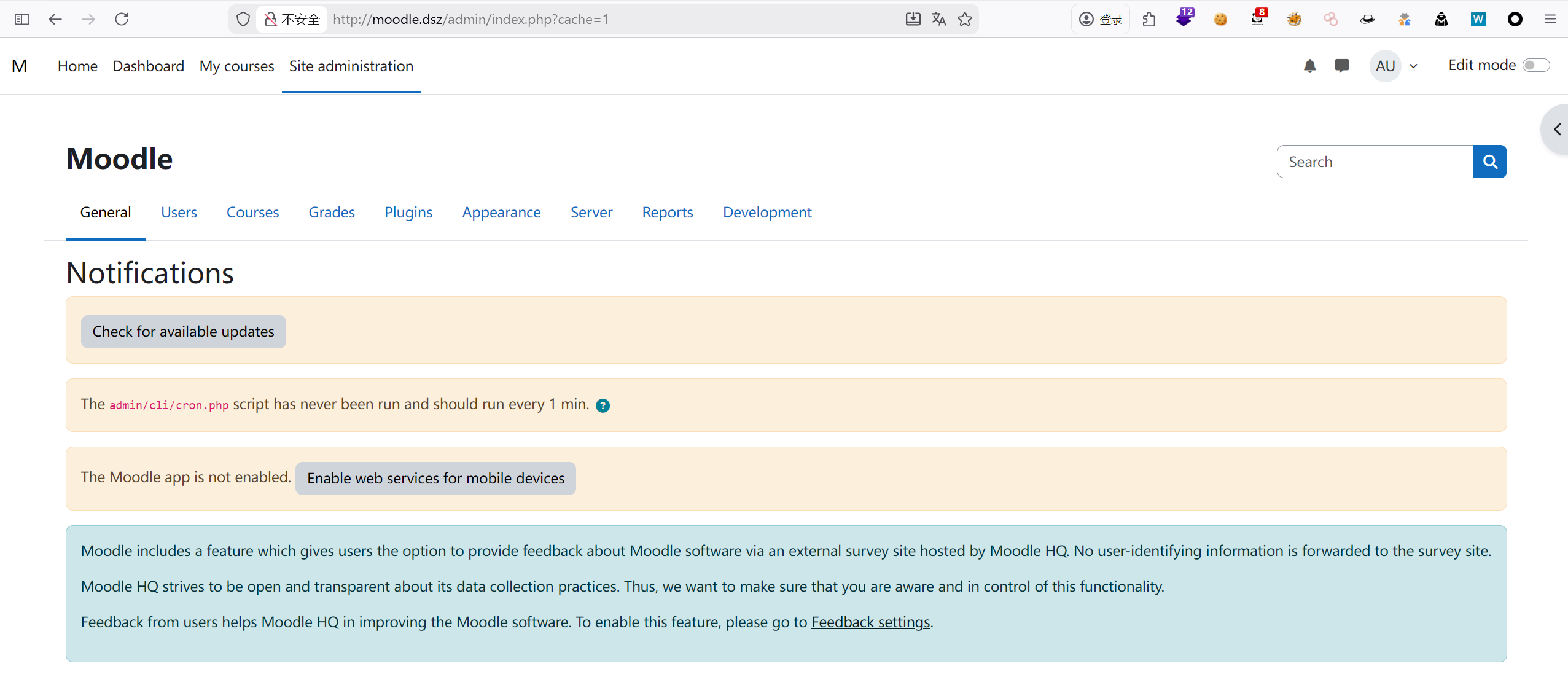Screen dimensions: 1568x677
Task: Open the block drawer chevron arrow
Action: tap(1556, 129)
